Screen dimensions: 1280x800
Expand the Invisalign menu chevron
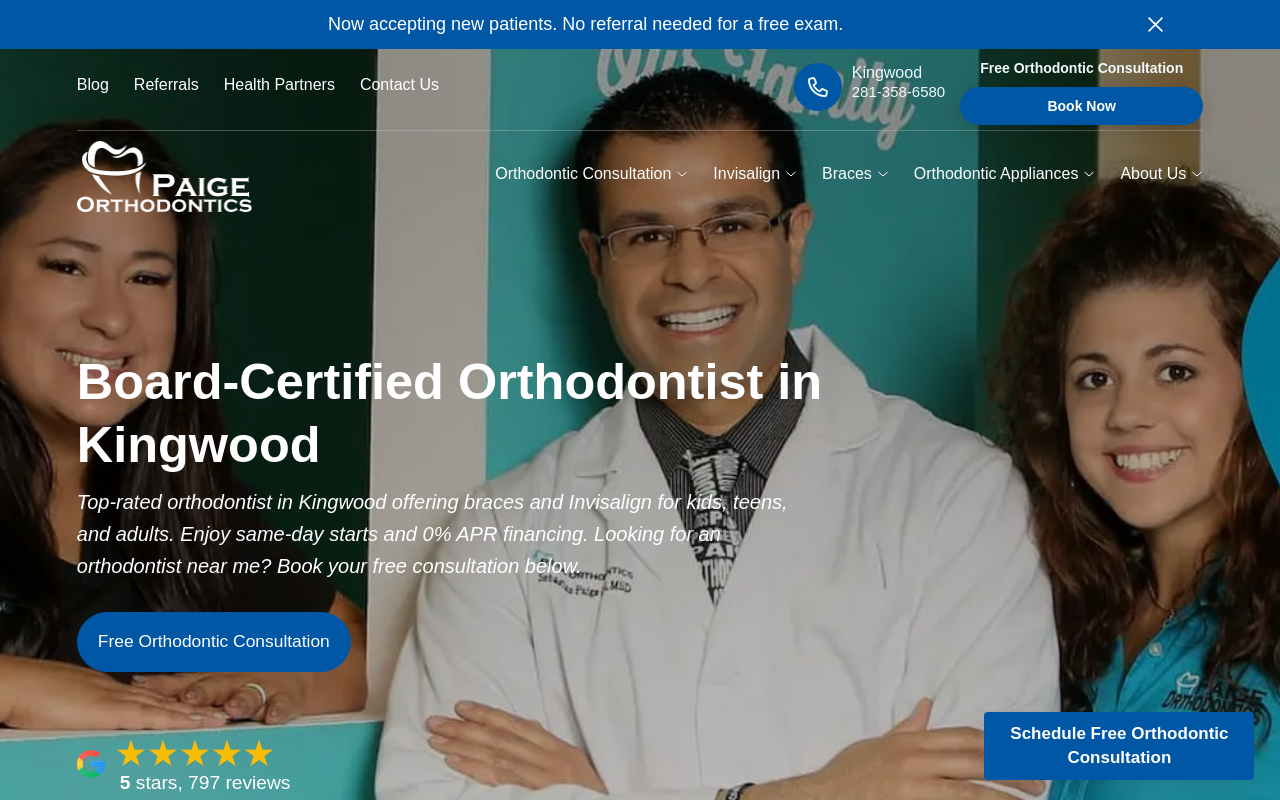pos(791,174)
